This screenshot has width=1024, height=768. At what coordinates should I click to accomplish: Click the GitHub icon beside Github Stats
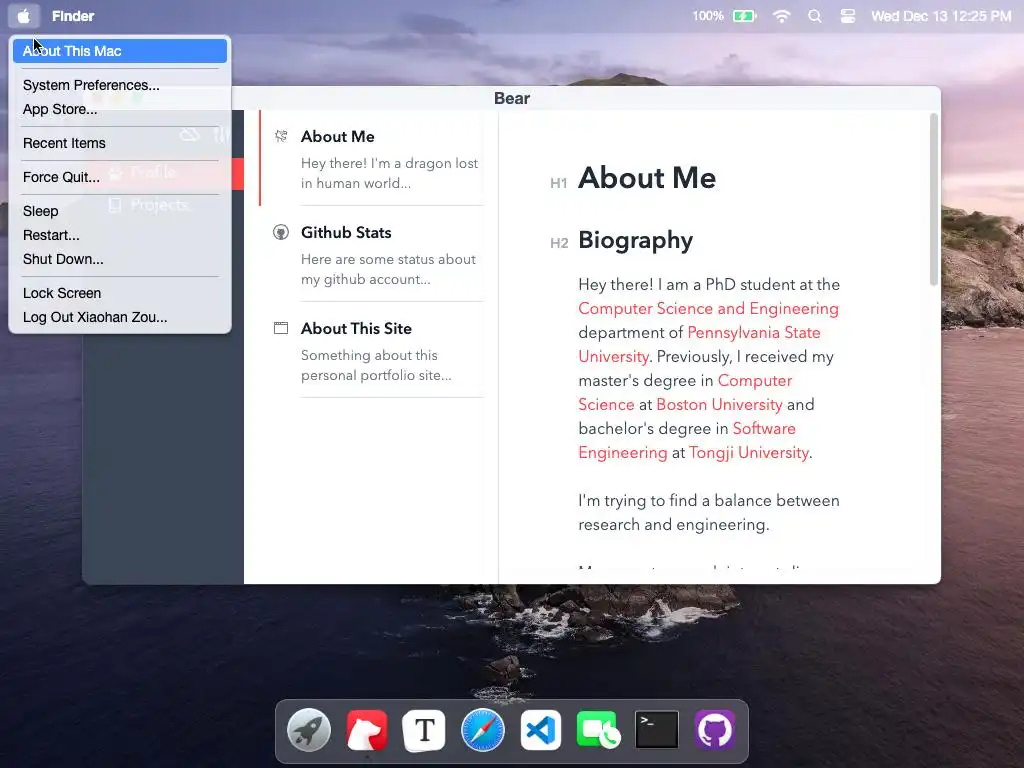(281, 232)
